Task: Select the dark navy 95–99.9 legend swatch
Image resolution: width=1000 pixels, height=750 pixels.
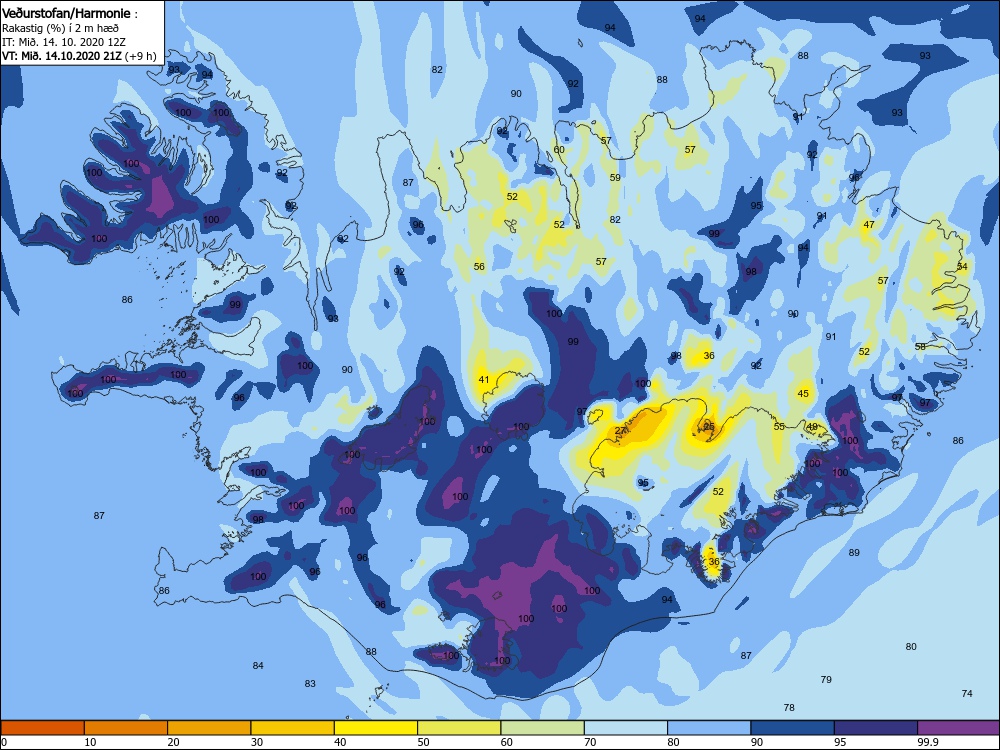Action: tap(876, 728)
